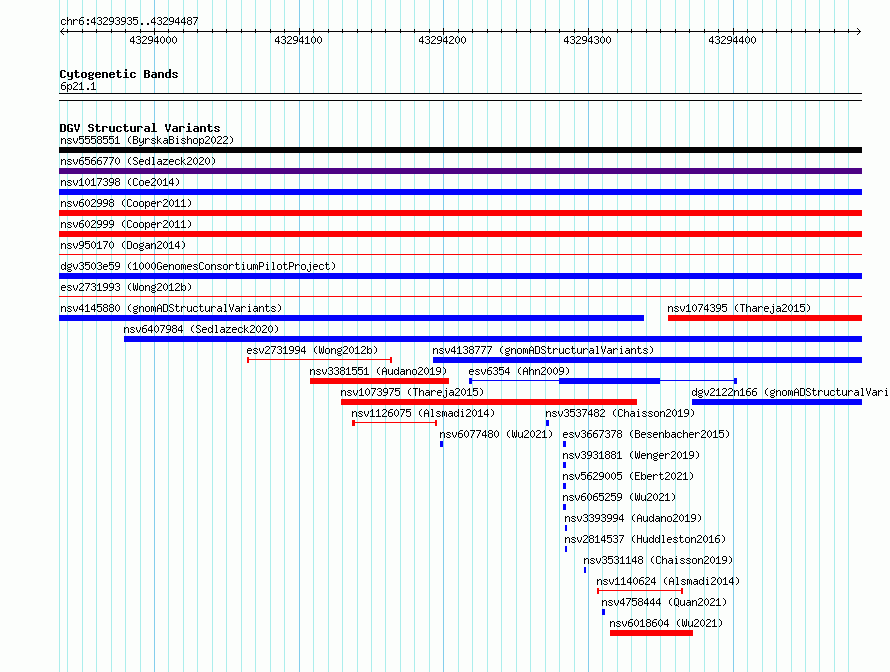890x672 pixels.
Task: Click ruler position 43294100
Action: (298, 40)
